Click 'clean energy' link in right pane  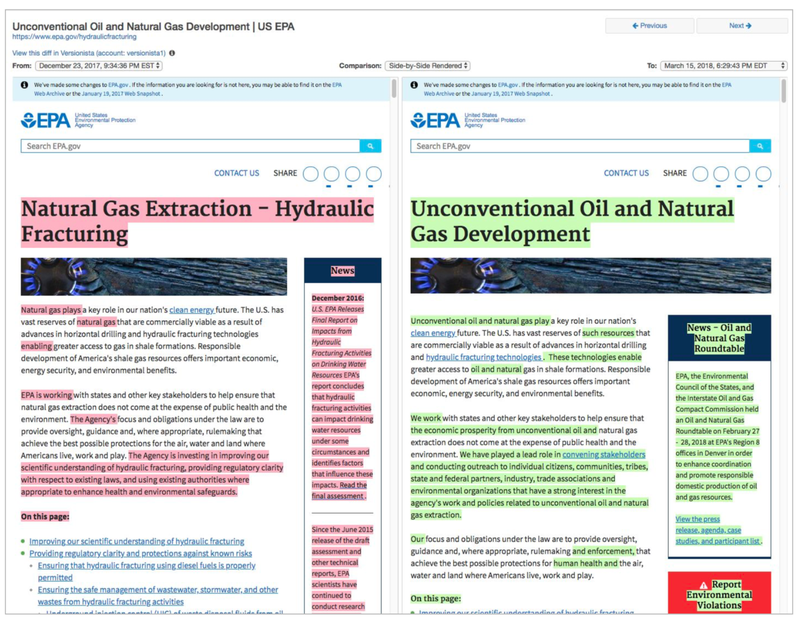pos(433,333)
